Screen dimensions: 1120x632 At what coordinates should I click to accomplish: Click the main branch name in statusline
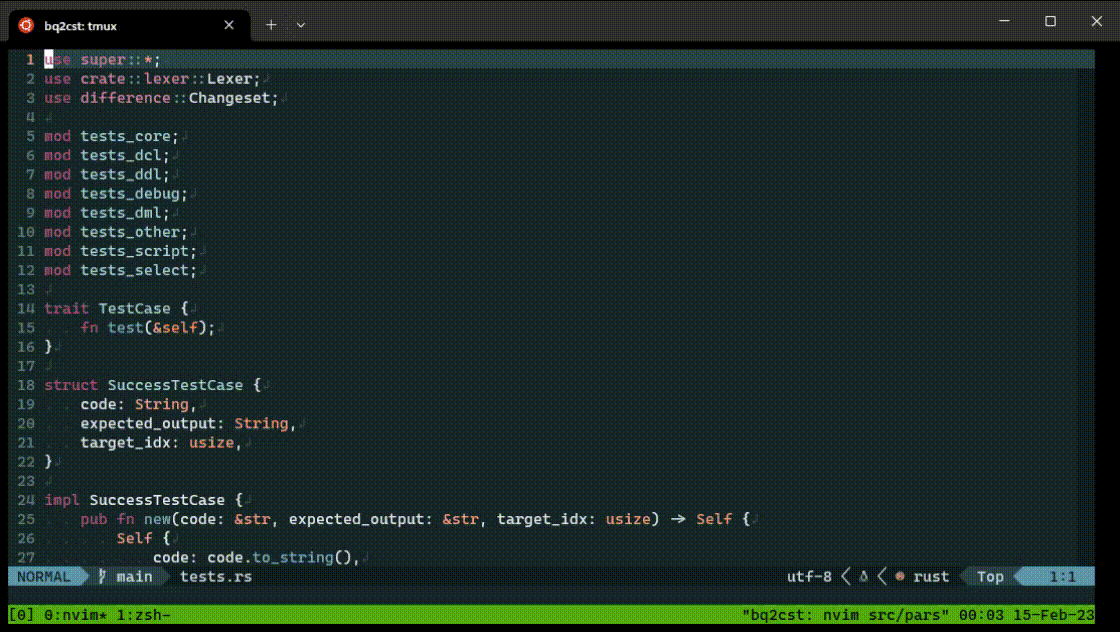134,576
